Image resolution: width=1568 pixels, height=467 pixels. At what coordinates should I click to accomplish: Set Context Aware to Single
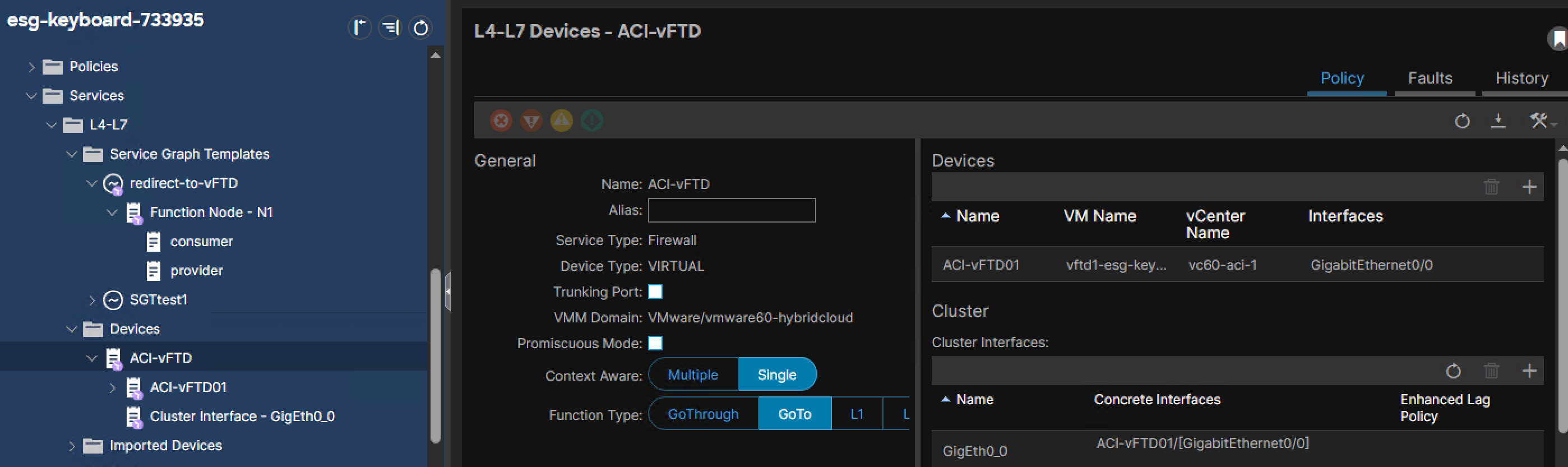(x=776, y=374)
